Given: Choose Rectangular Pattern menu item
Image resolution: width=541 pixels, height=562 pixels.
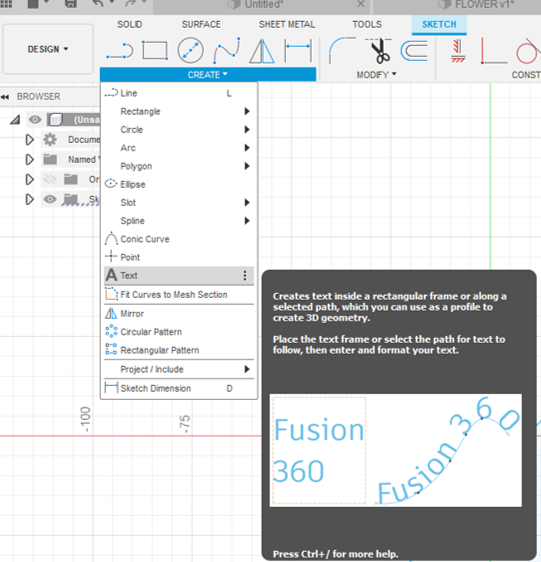Looking at the screenshot, I should click(x=179, y=351).
